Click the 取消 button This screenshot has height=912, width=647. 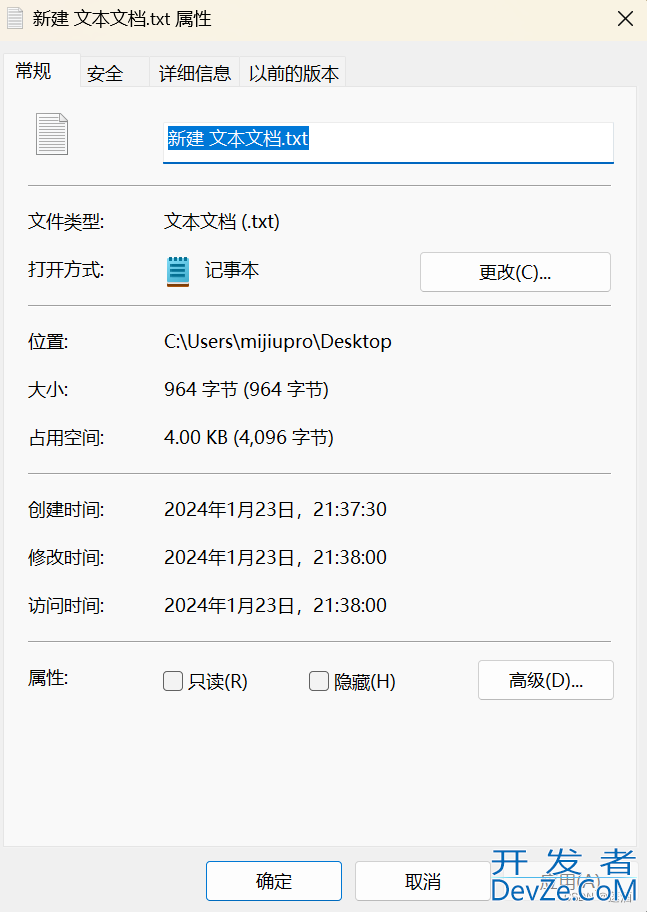[x=422, y=881]
